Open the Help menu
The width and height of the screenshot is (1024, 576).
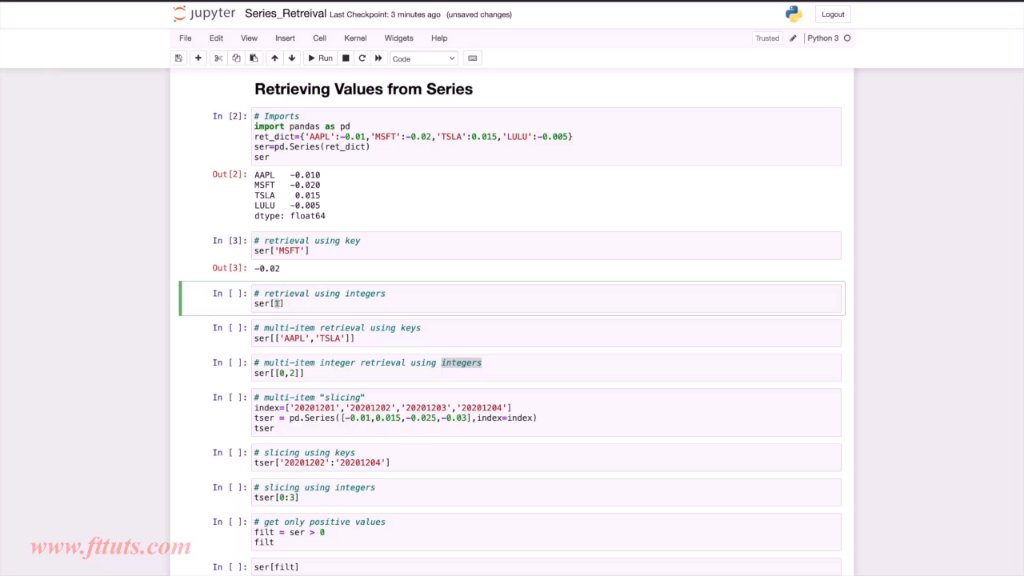click(439, 38)
